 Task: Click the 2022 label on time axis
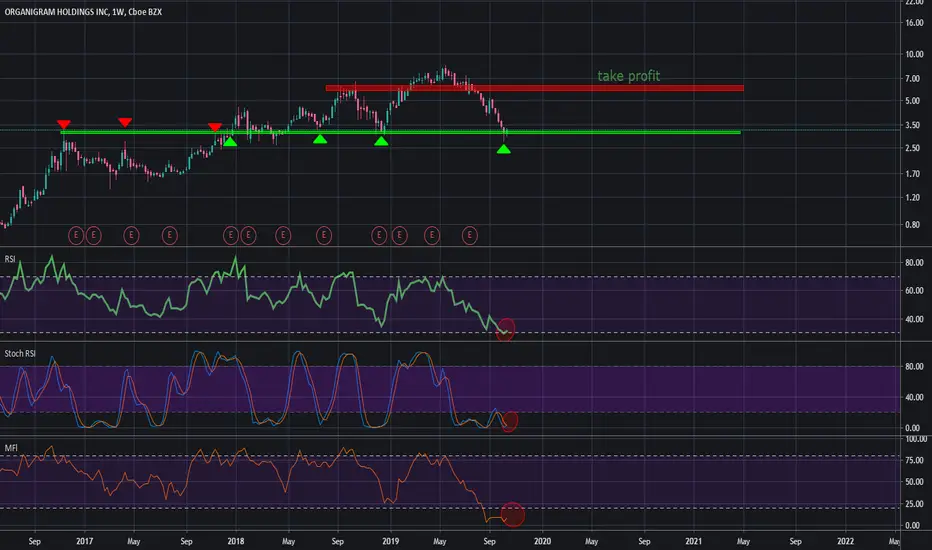coord(845,541)
